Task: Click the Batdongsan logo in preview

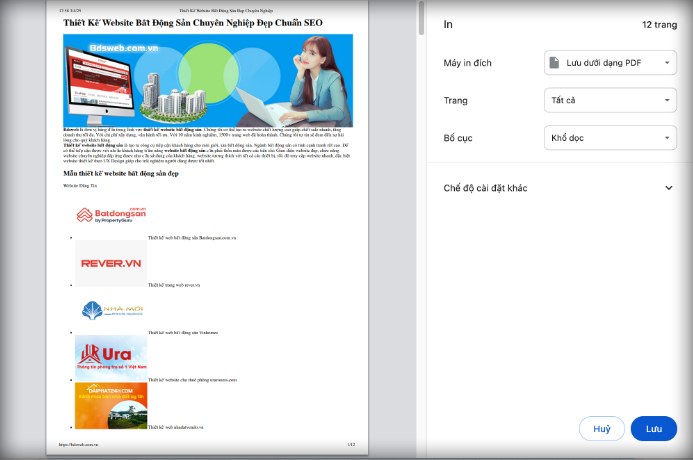Action: coord(111,215)
